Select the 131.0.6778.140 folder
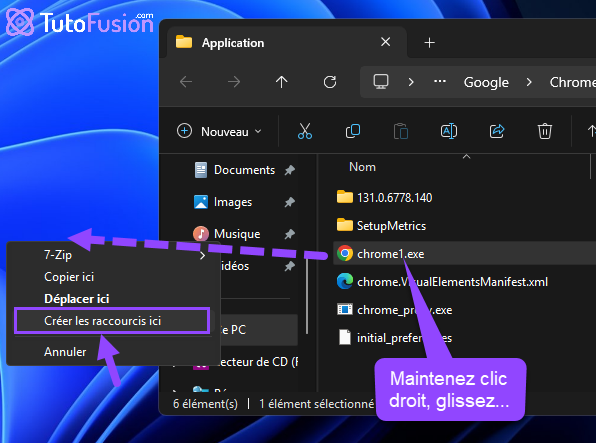The width and height of the screenshot is (596, 443). click(464, 197)
